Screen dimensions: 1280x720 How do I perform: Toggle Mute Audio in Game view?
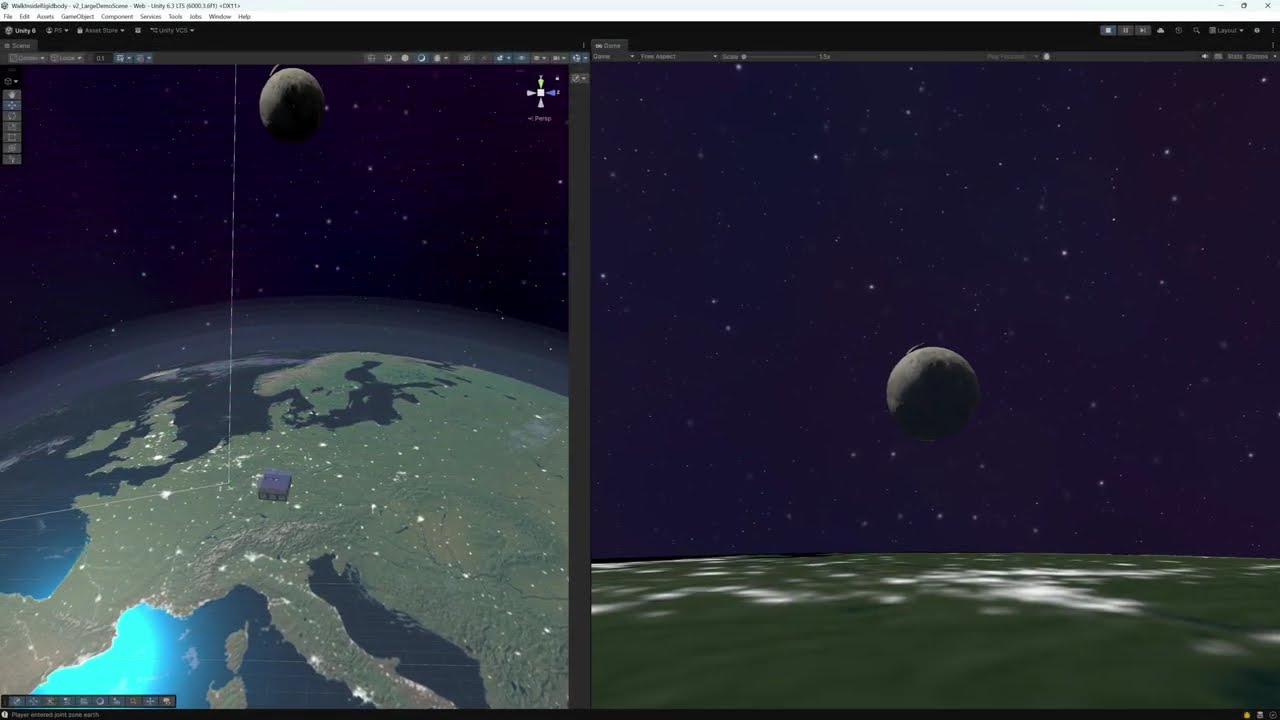tap(1204, 57)
